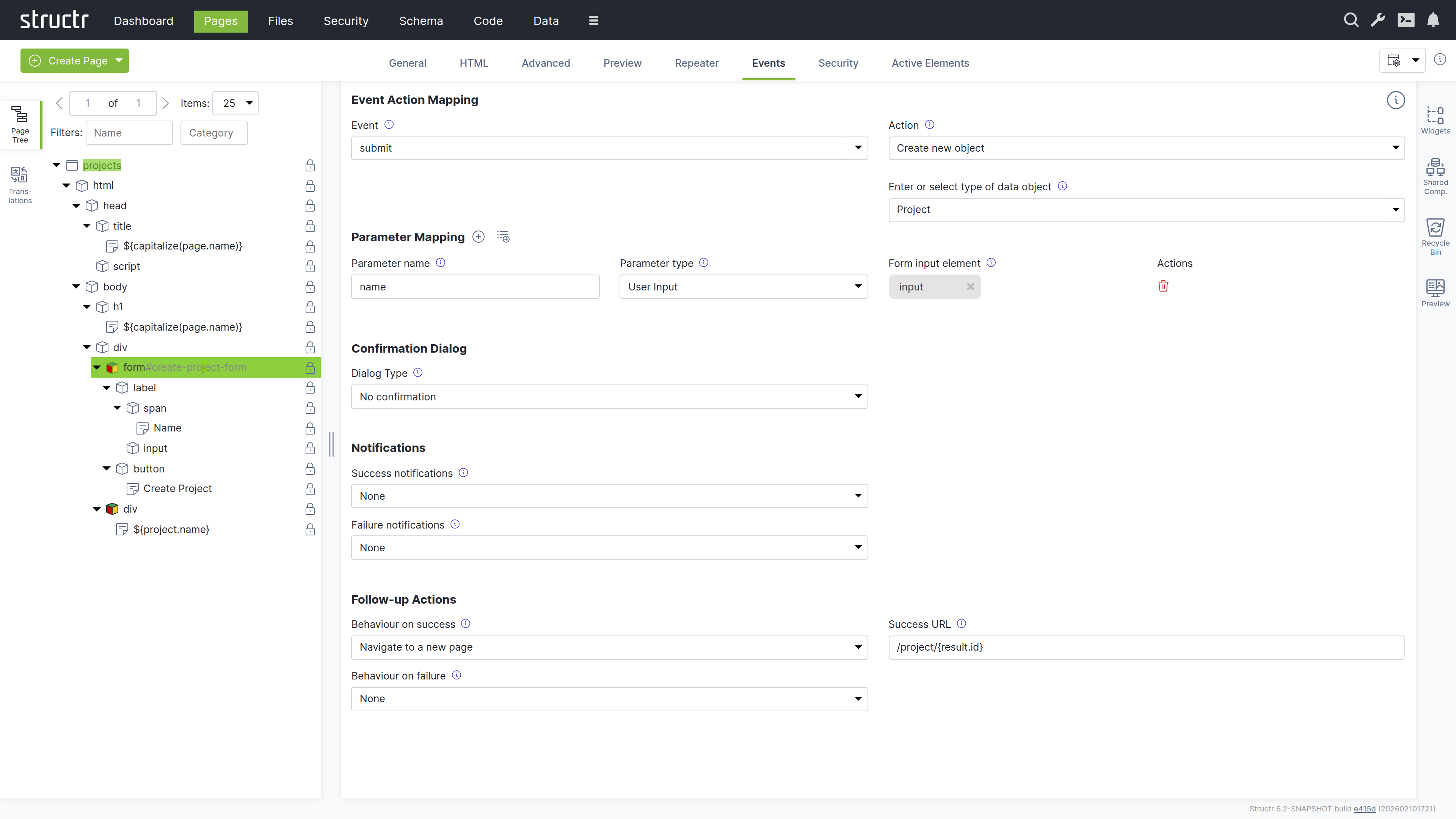Open the Event dropdown showing submit

609,148
